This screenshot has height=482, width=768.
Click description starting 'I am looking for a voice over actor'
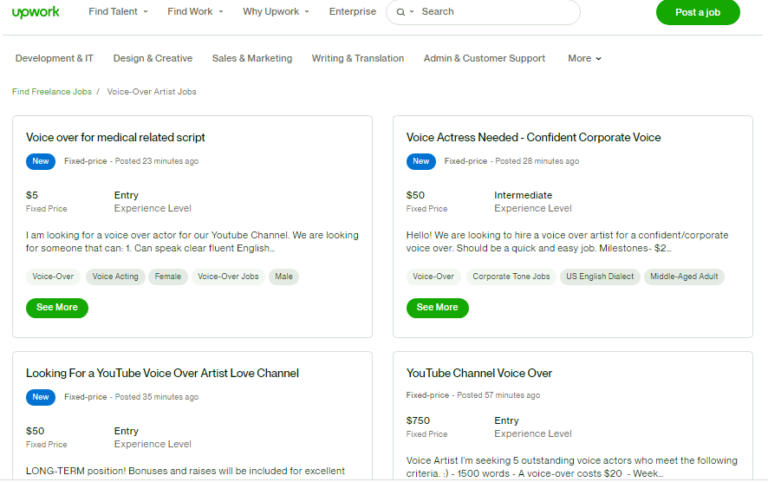click(192, 241)
